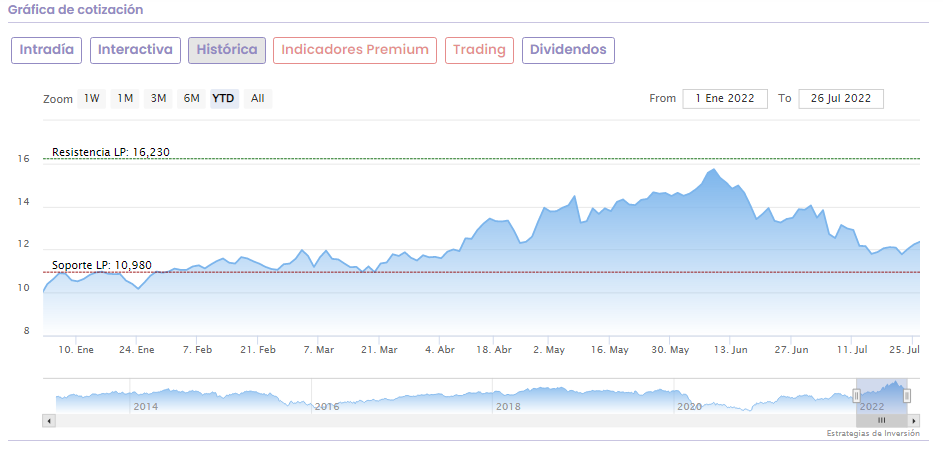The image size is (943, 453).
Task: Zoom chart to All data
Action: tap(258, 98)
